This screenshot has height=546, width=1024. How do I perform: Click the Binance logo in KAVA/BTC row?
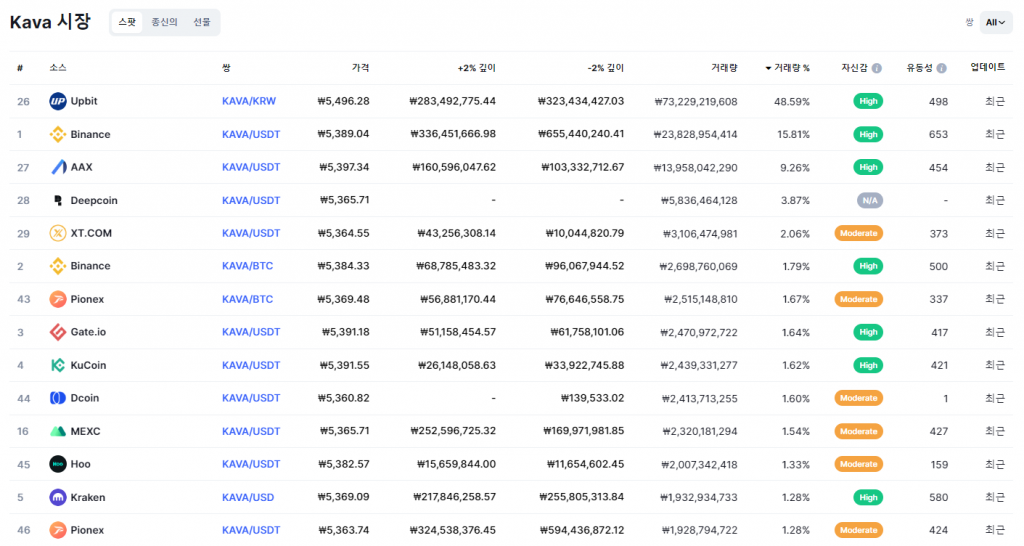point(57,266)
